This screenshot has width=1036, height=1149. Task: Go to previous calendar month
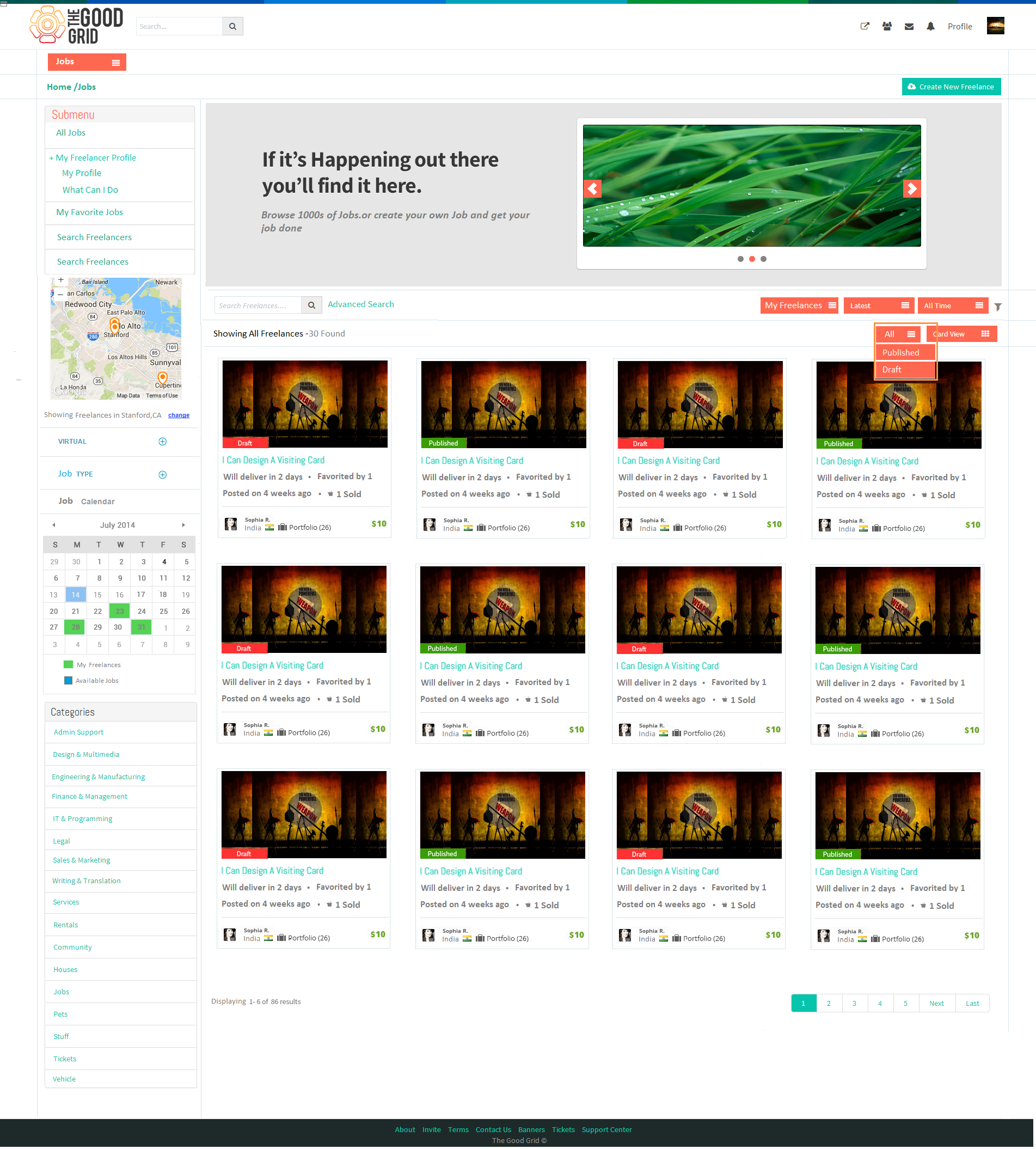[53, 525]
